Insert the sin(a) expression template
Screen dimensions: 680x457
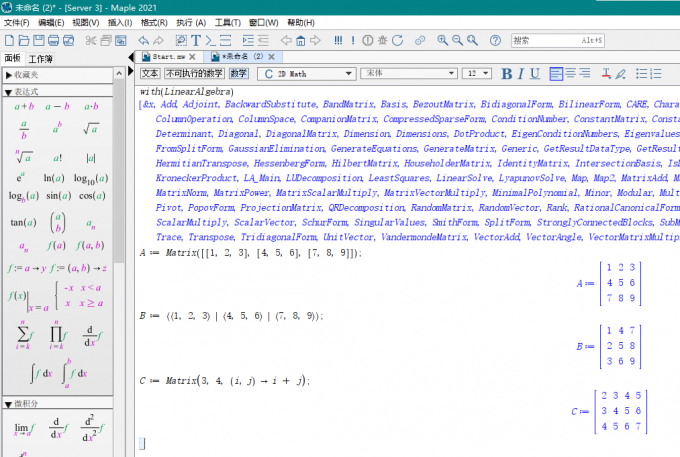pyautogui.click(x=59, y=196)
